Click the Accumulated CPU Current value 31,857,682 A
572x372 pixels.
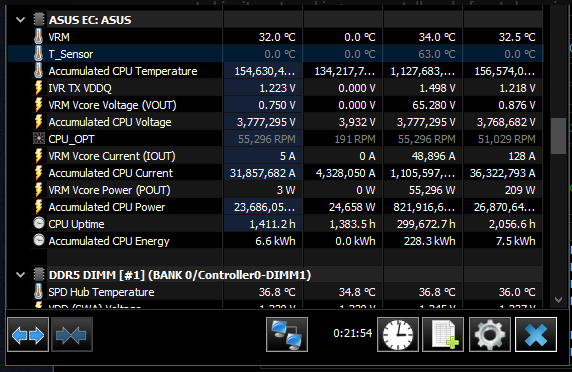[x=262, y=173]
